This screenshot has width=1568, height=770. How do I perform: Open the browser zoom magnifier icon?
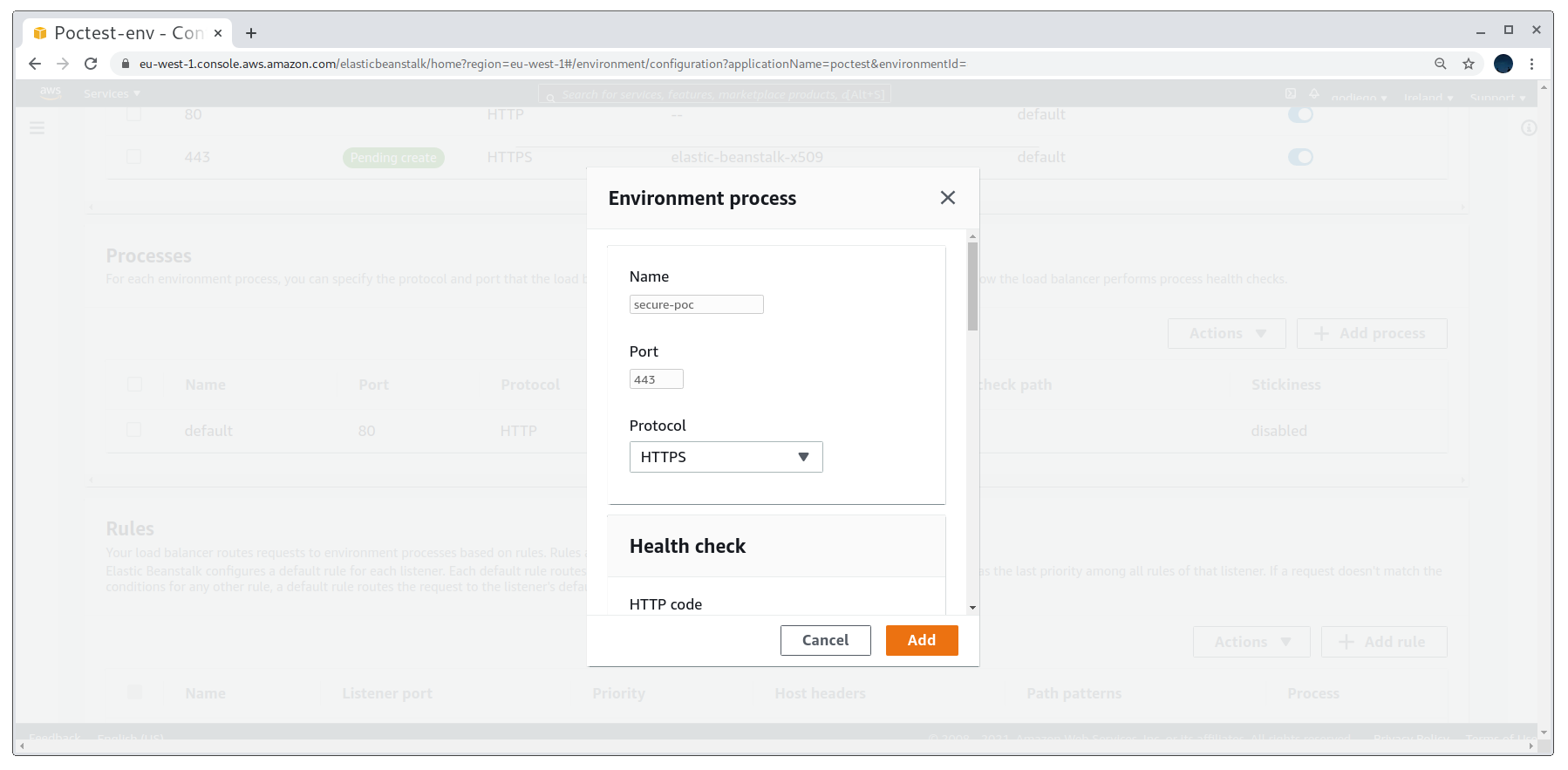(1441, 64)
